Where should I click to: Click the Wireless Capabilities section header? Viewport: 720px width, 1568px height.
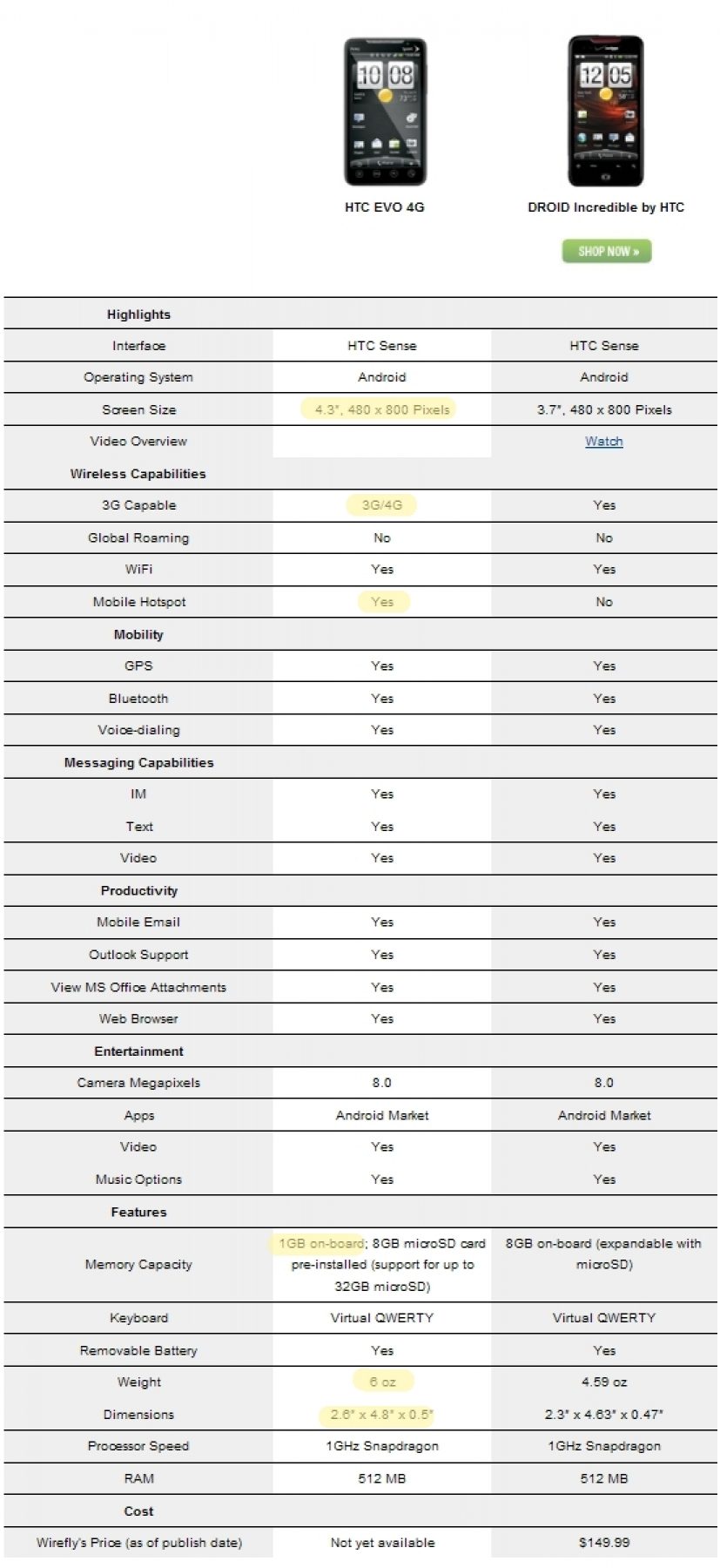[x=138, y=474]
